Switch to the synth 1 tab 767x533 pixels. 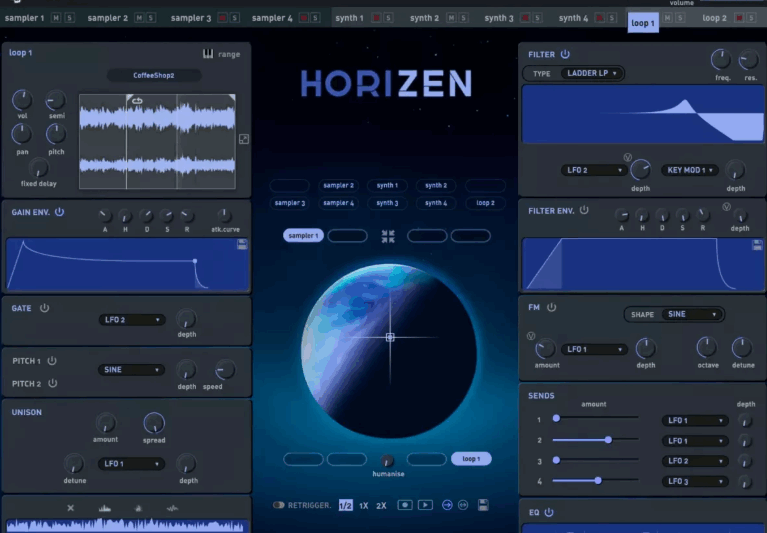(349, 18)
